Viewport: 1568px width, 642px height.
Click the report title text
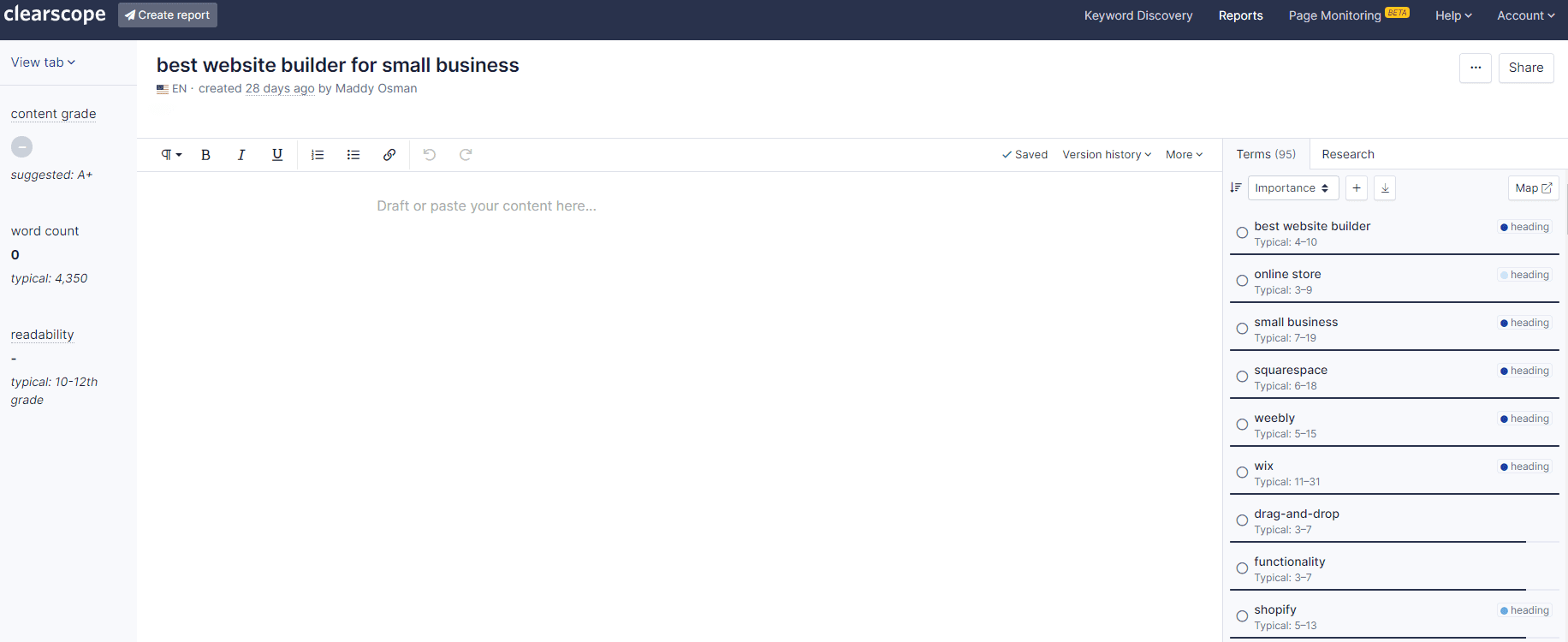click(x=337, y=65)
